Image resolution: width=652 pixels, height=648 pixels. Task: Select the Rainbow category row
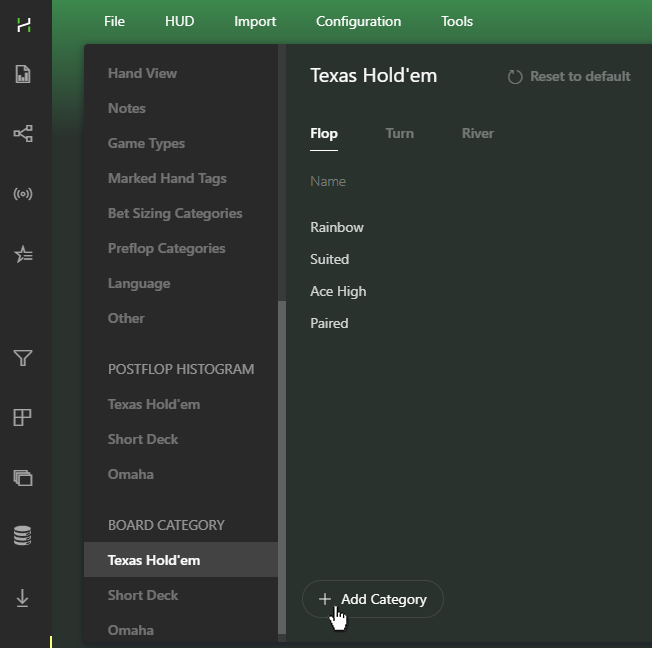(x=337, y=227)
